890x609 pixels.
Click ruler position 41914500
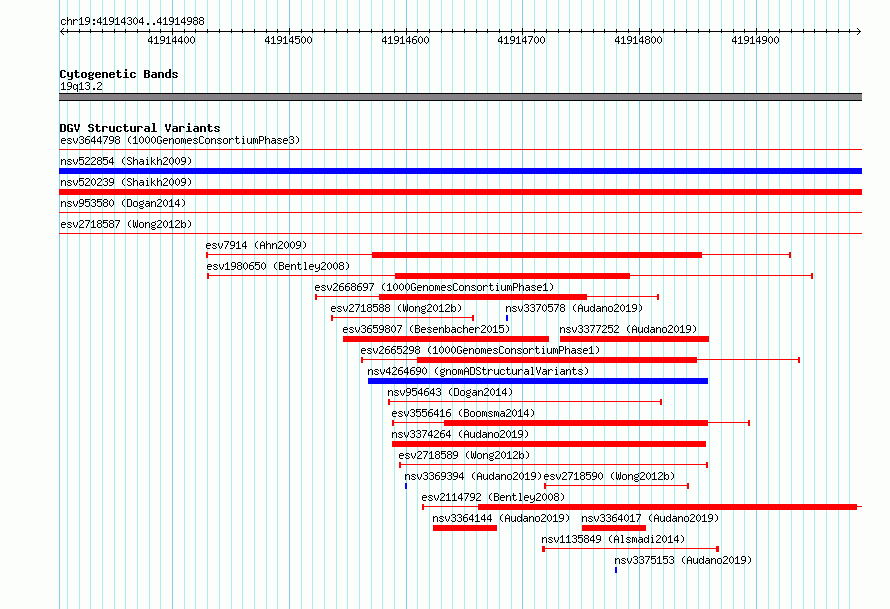(x=288, y=40)
